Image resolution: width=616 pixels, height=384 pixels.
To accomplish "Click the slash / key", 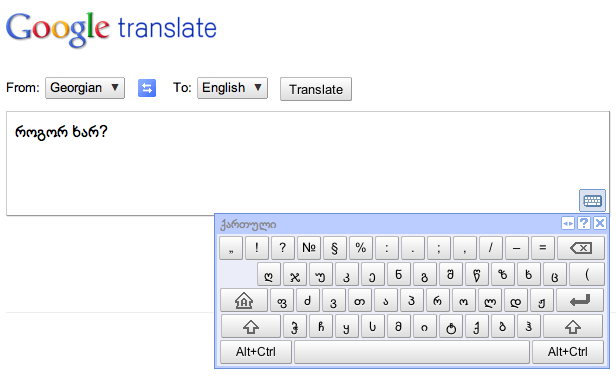I will coord(490,248).
